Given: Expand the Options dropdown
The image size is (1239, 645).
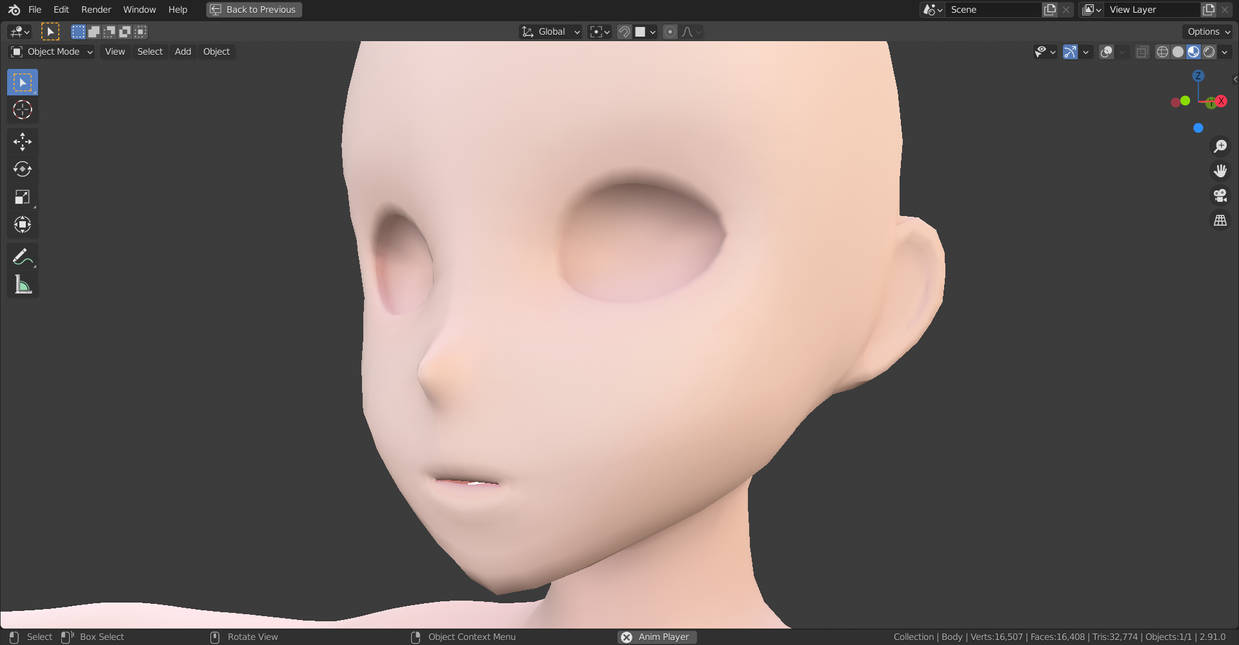Looking at the screenshot, I should coord(1207,32).
